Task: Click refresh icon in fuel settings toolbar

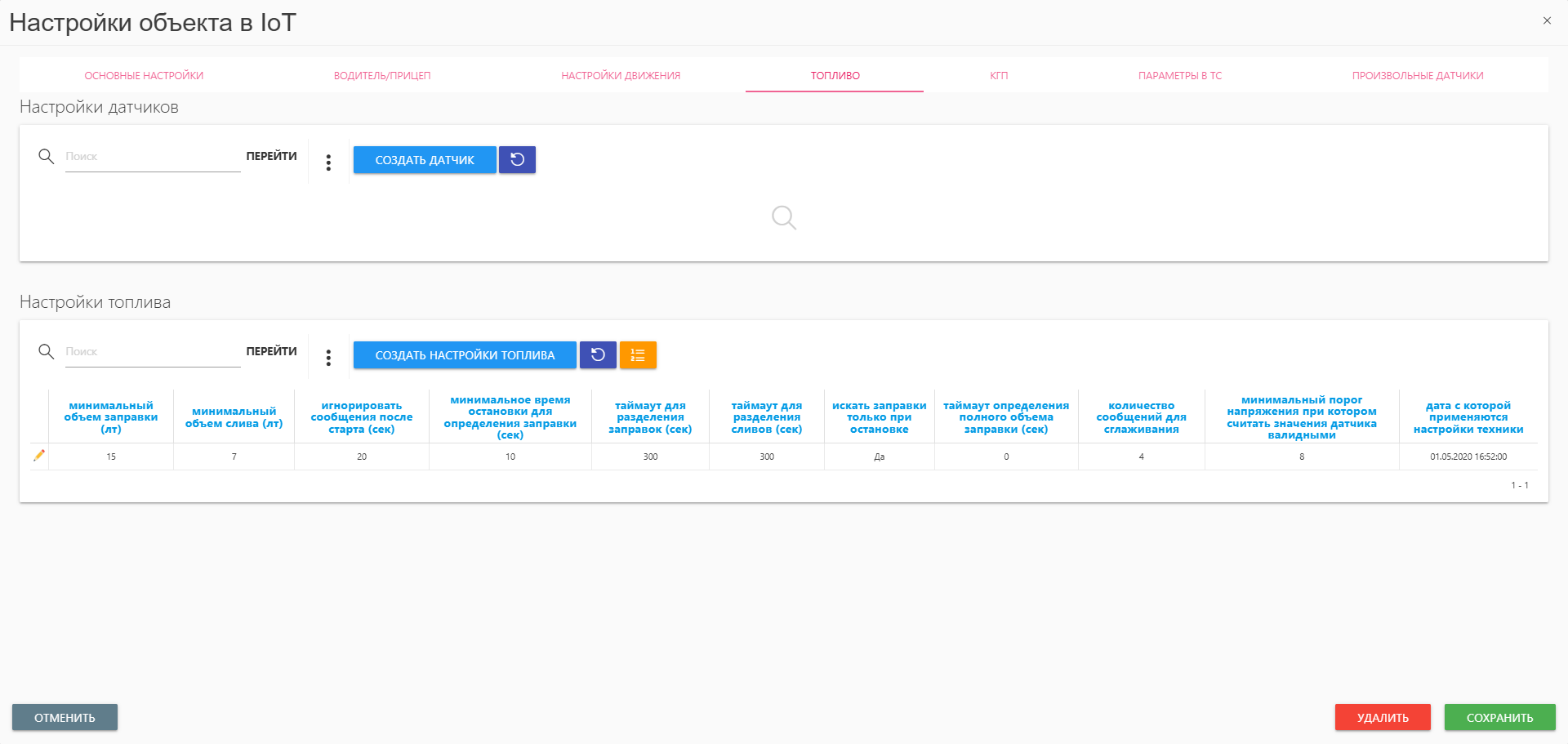Action: pos(598,355)
